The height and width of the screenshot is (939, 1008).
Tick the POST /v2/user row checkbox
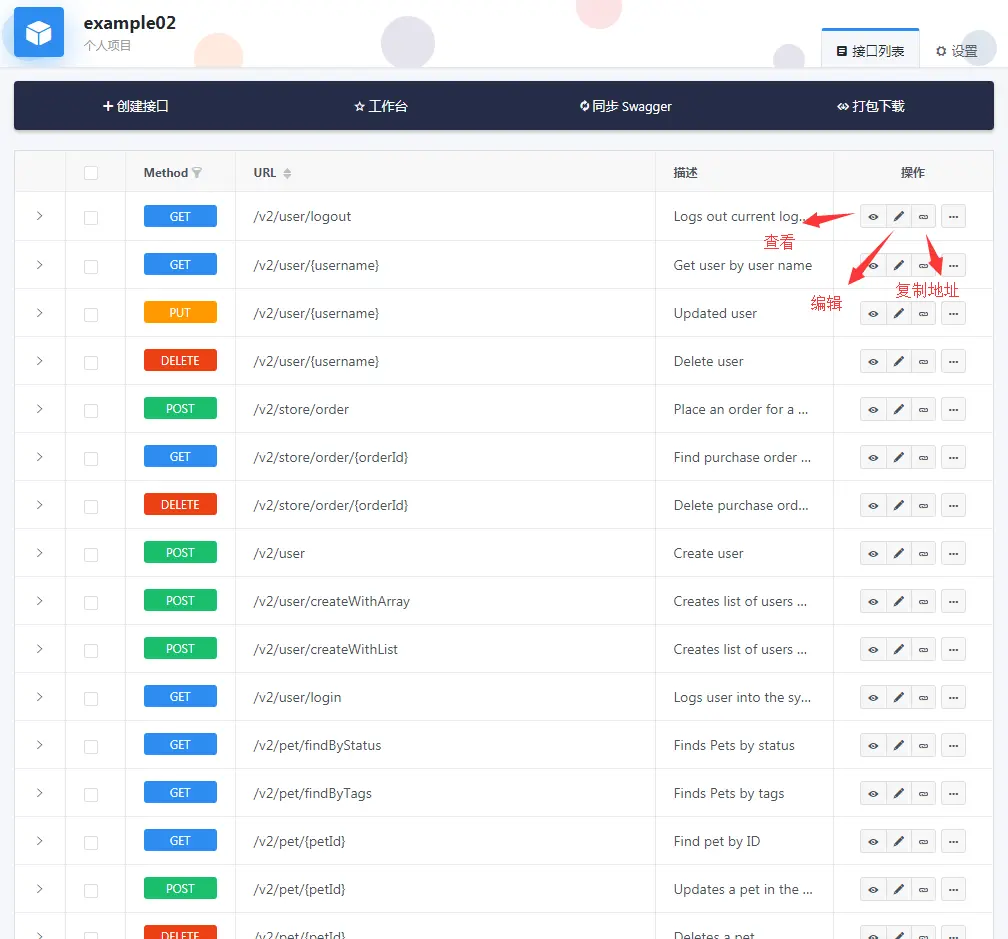click(x=91, y=554)
